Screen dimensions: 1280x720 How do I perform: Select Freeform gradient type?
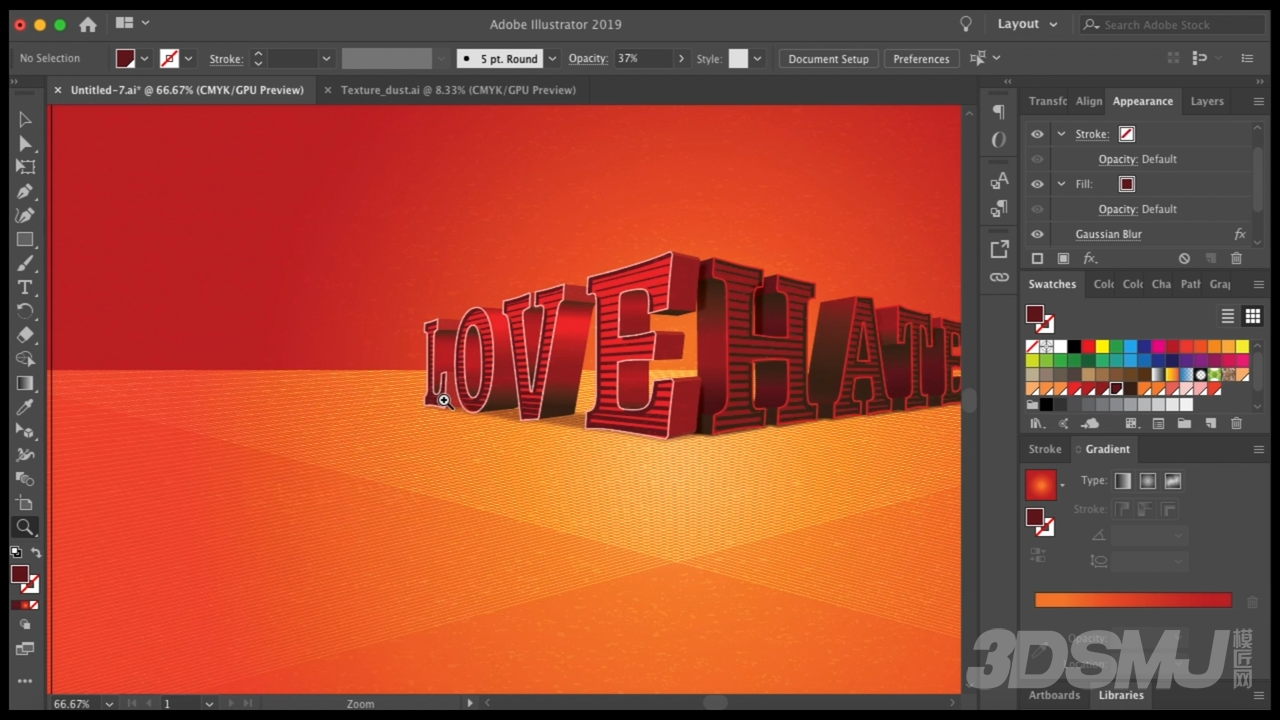1173,481
